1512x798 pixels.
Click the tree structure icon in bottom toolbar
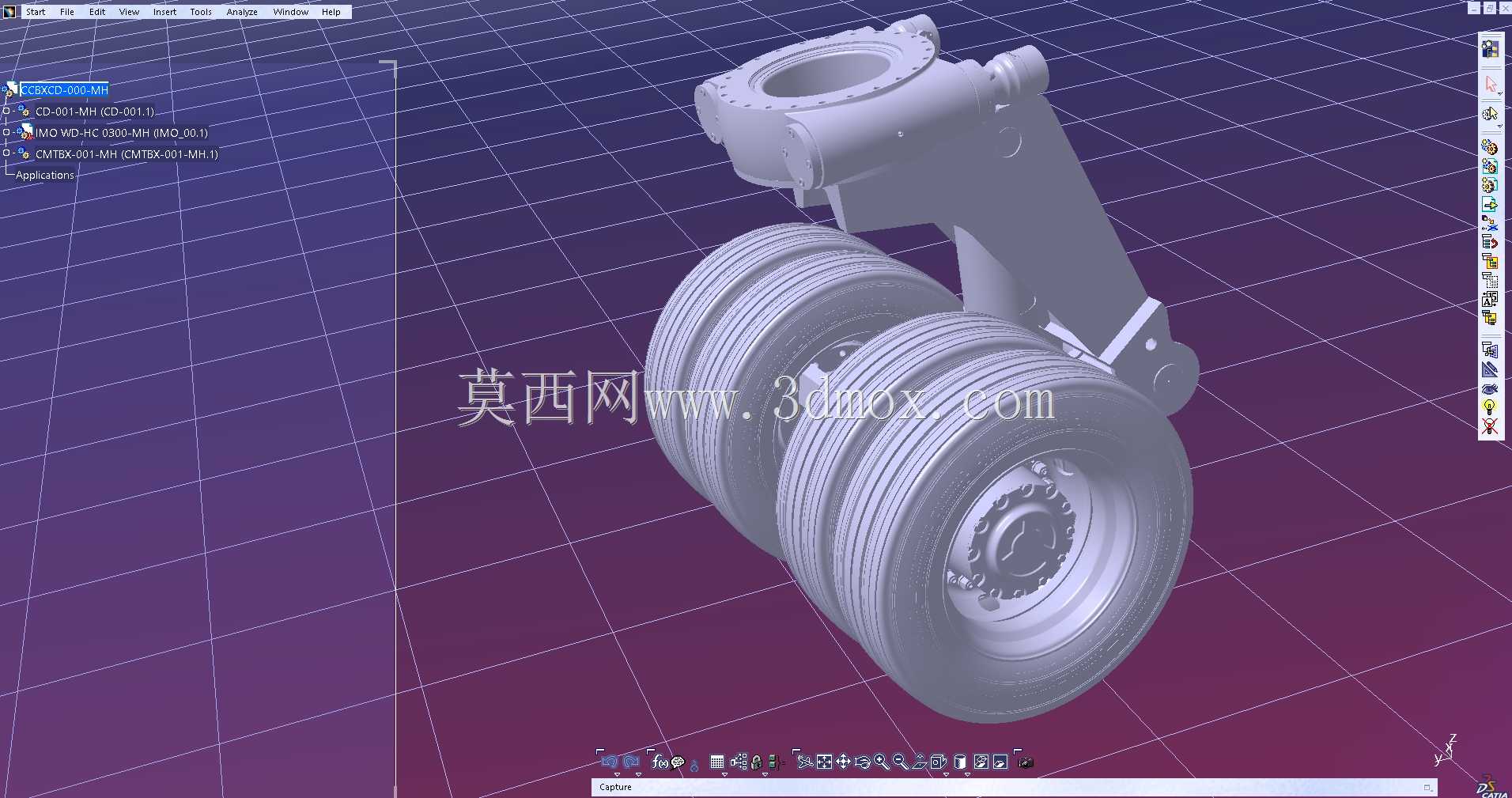coord(739,762)
